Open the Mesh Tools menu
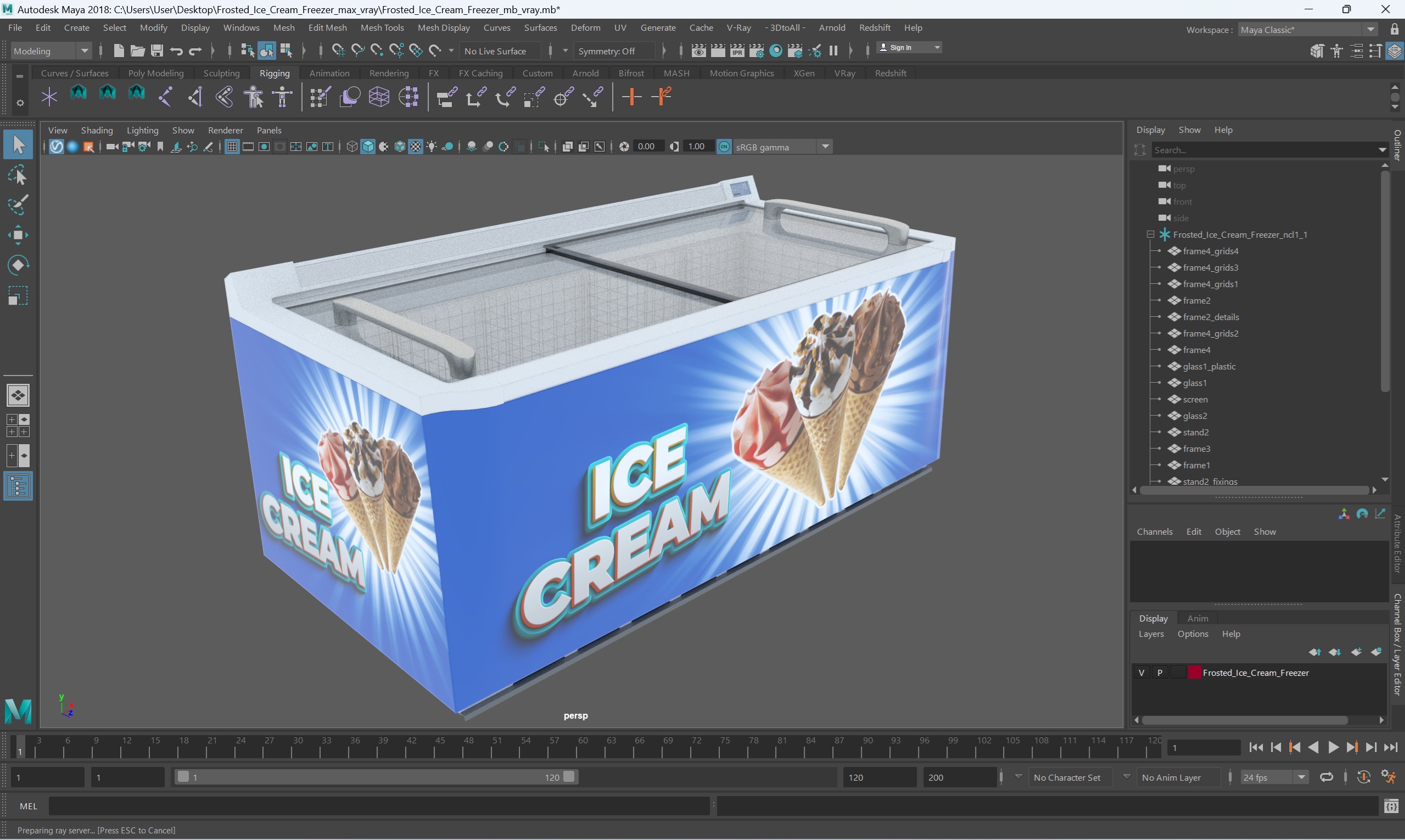The image size is (1405, 840). point(382,27)
